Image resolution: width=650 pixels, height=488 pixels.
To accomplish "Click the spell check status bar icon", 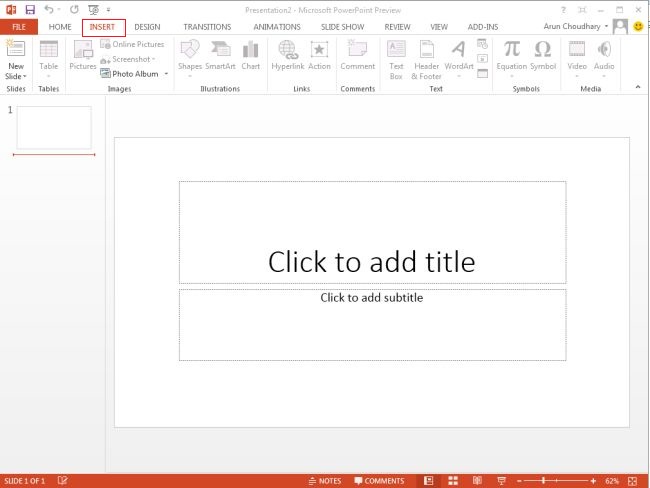I will click(x=62, y=481).
